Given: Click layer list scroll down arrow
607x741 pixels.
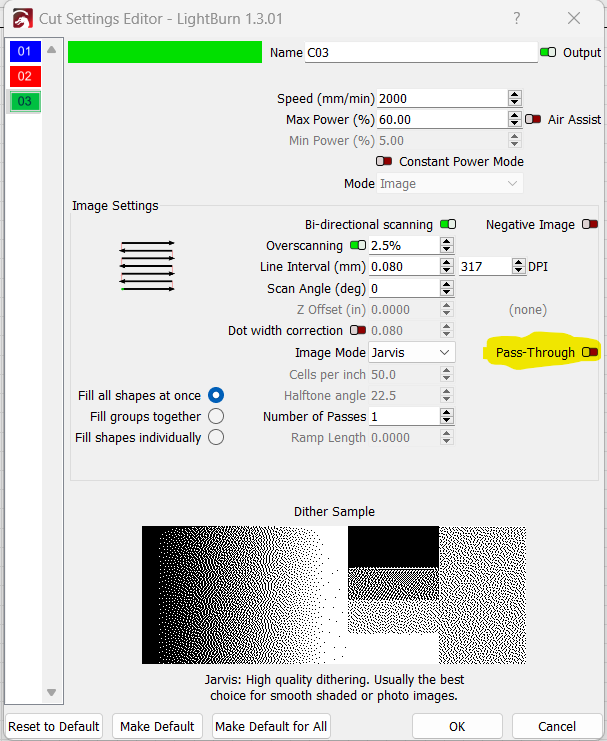Looking at the screenshot, I should pyautogui.click(x=52, y=692).
